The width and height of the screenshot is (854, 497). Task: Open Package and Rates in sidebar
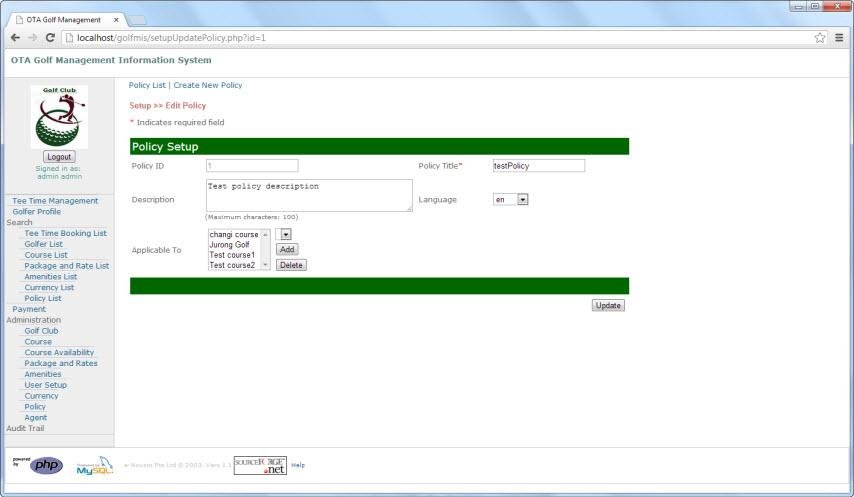tap(60, 363)
